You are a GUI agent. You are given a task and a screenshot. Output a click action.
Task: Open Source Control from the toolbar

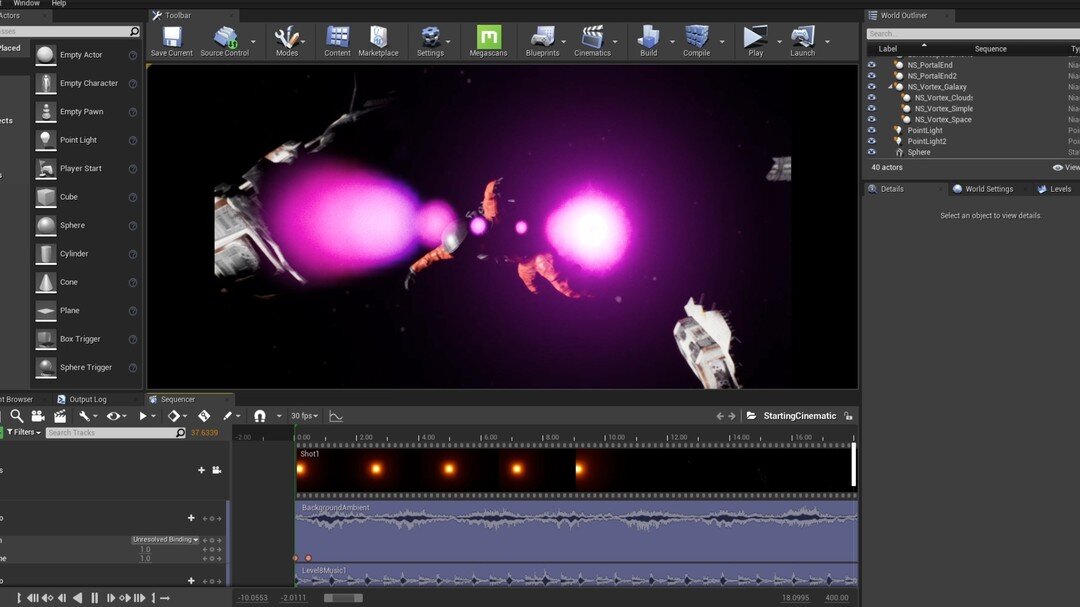pos(225,41)
